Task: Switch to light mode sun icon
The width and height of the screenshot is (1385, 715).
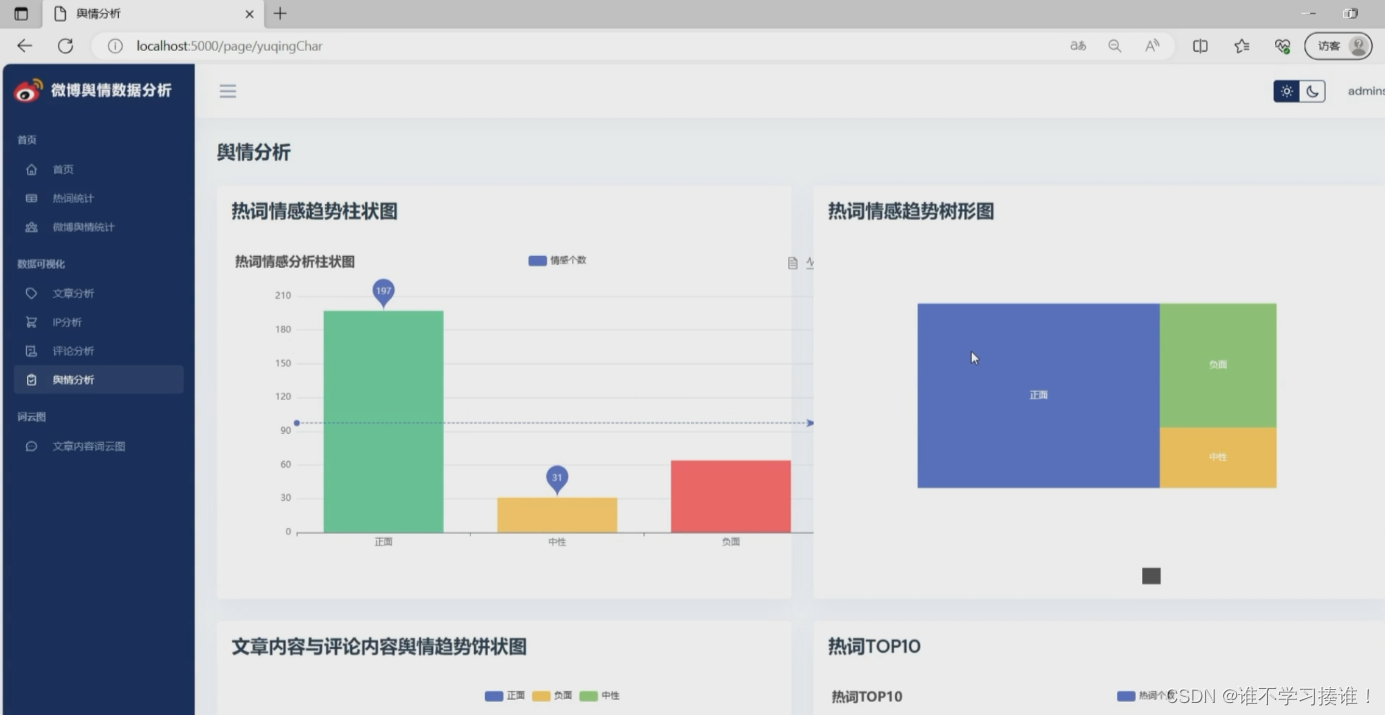Action: 1286,91
